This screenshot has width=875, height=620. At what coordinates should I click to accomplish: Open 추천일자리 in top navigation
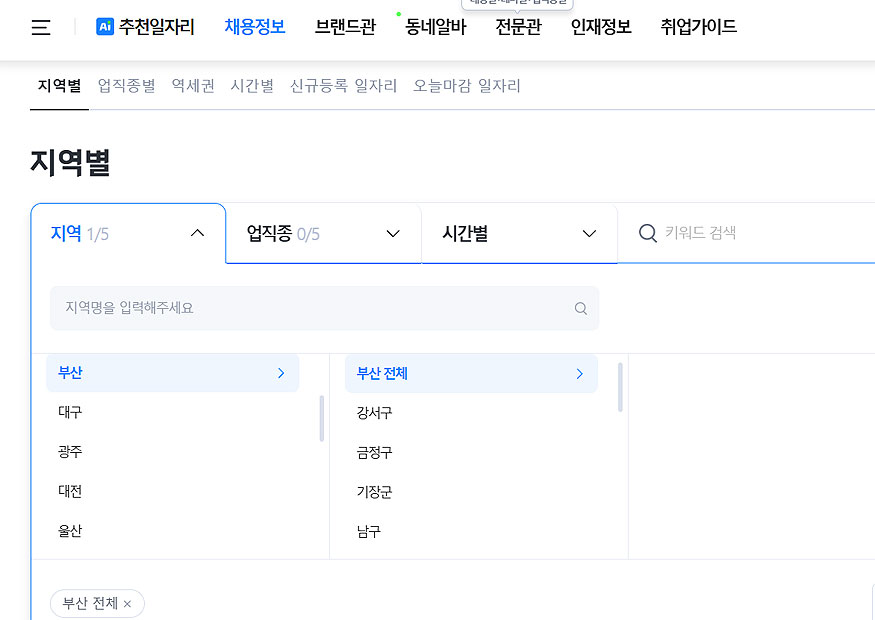point(157,26)
